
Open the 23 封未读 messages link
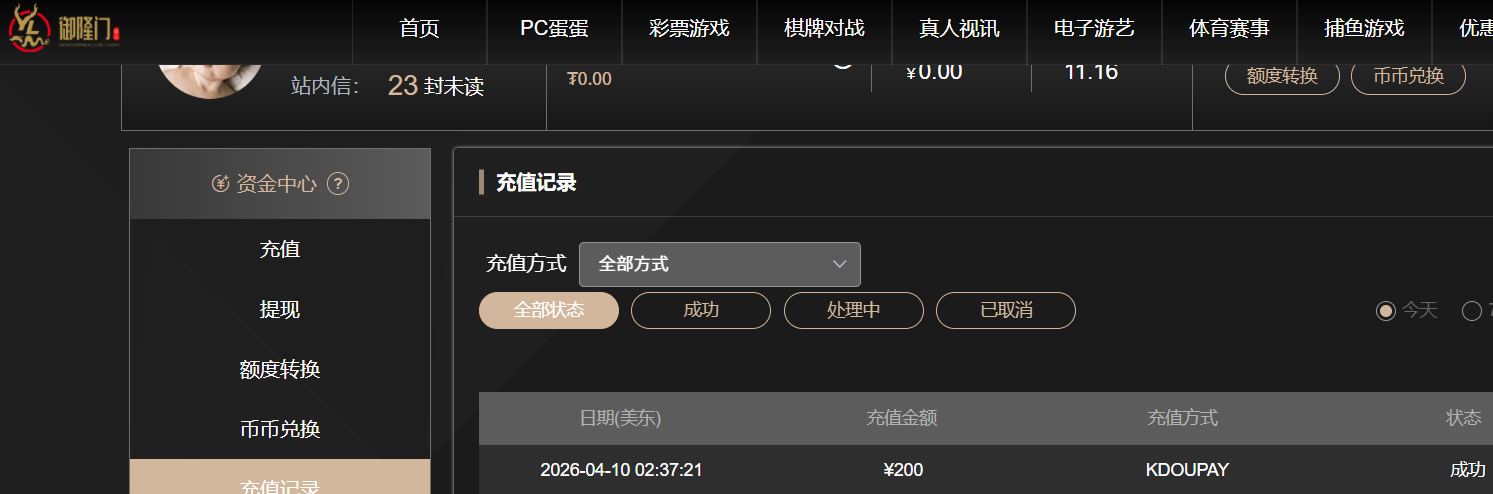click(x=435, y=87)
